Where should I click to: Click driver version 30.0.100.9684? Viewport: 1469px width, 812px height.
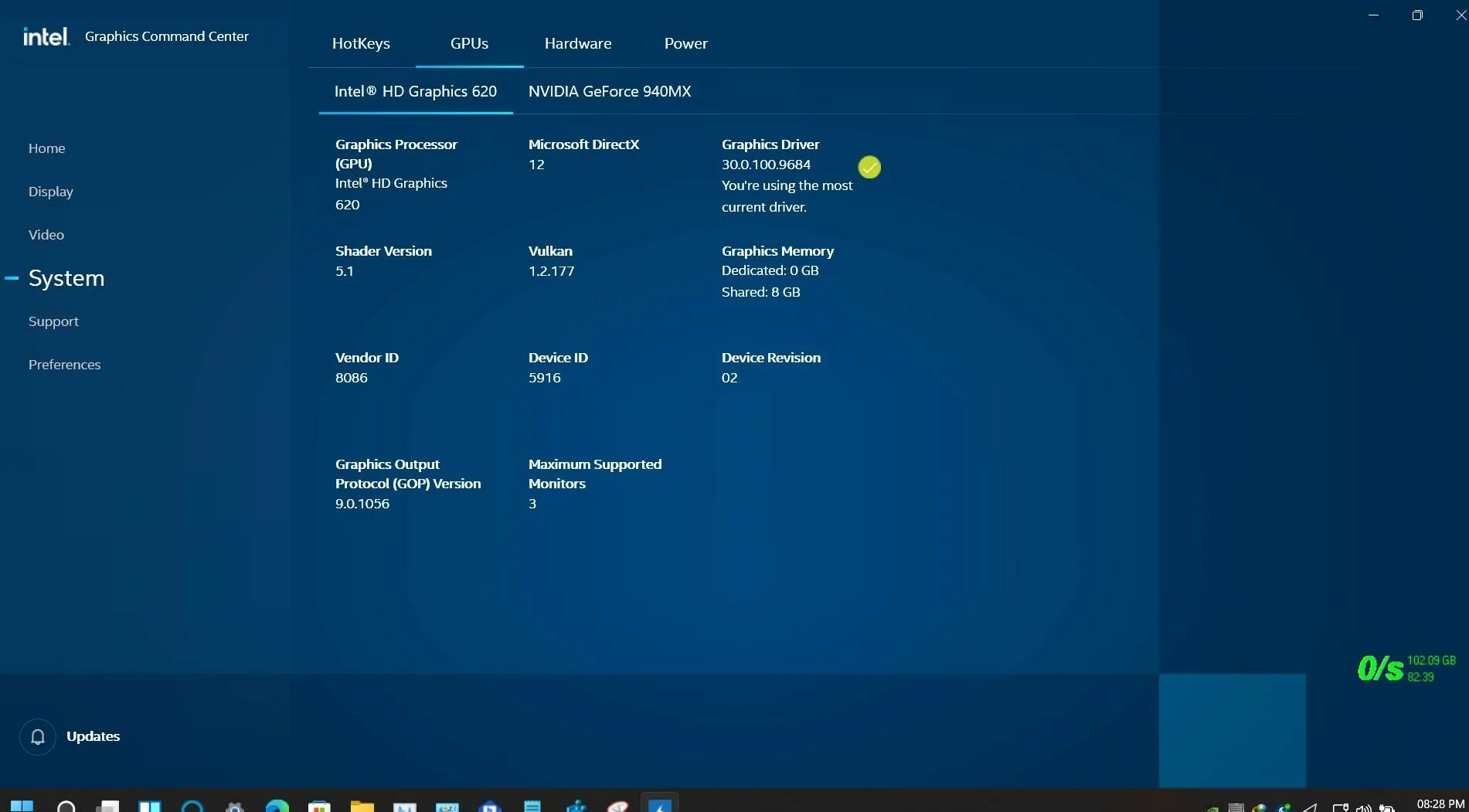tap(766, 165)
